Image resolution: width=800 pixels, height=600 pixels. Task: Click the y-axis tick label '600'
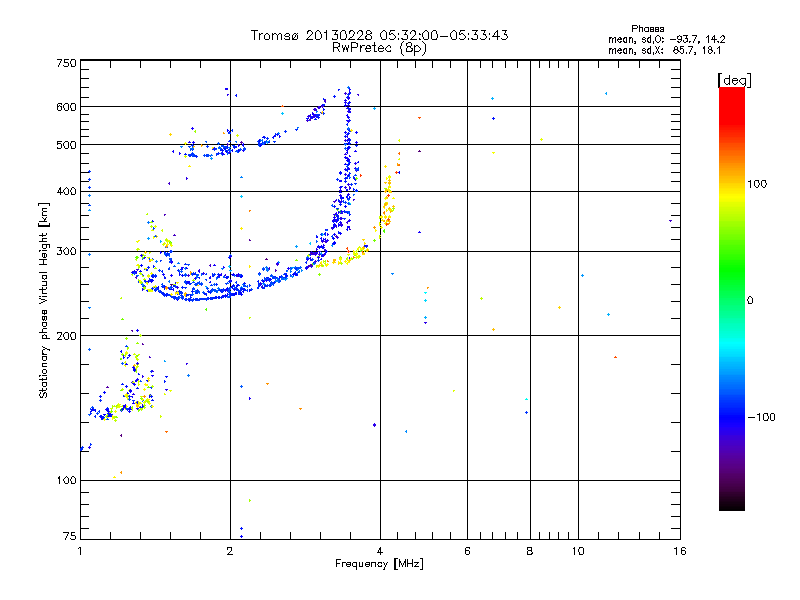tap(67, 107)
